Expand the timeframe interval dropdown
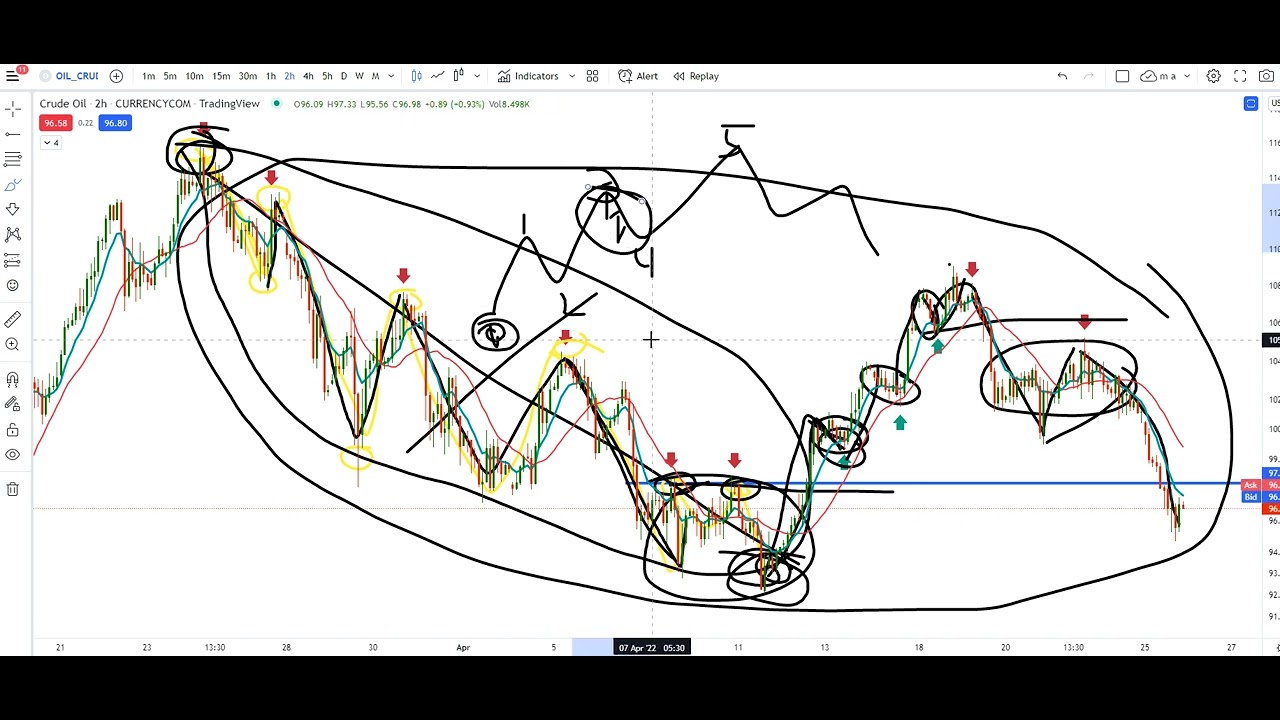 point(391,76)
